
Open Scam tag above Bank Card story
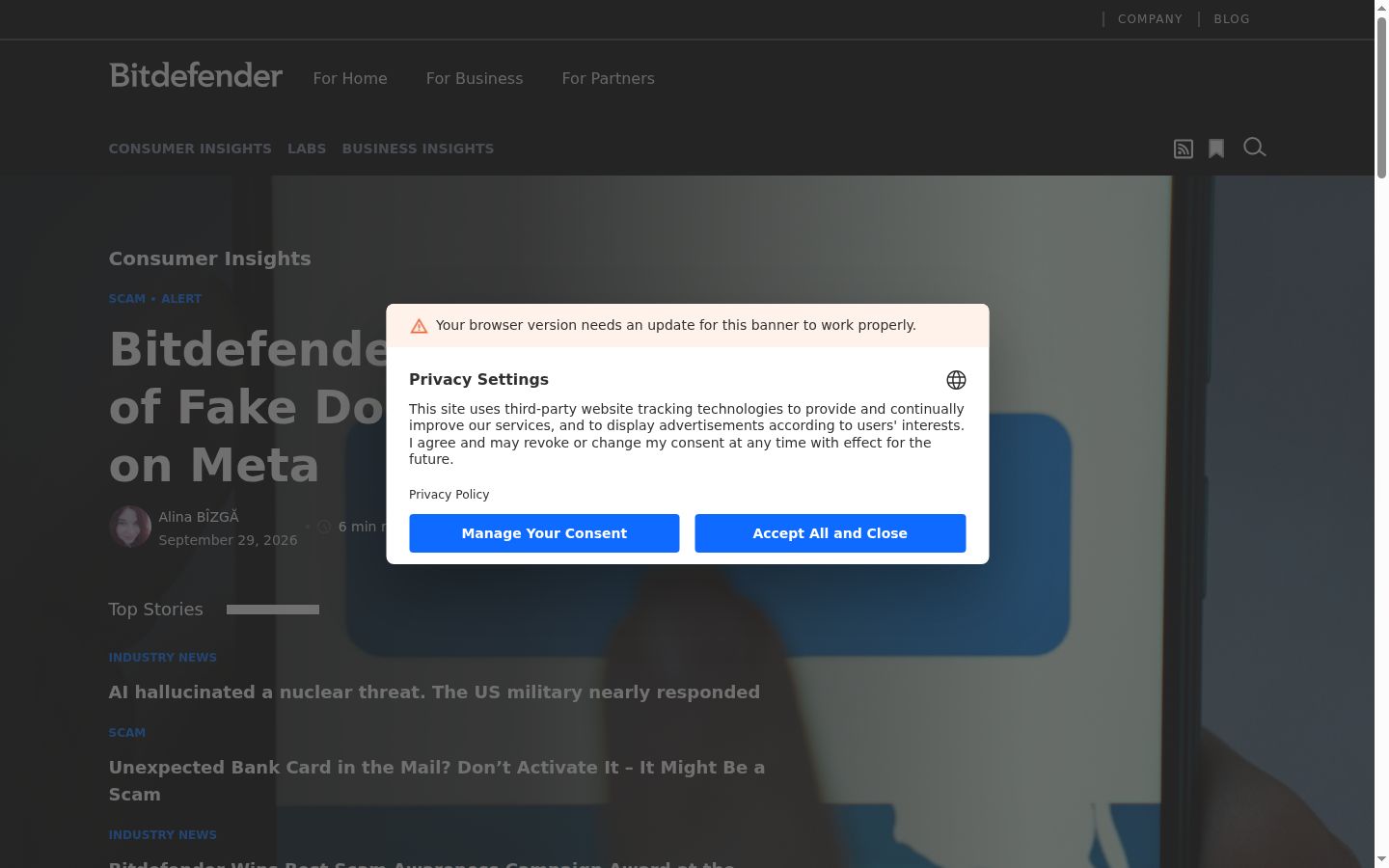tap(127, 733)
